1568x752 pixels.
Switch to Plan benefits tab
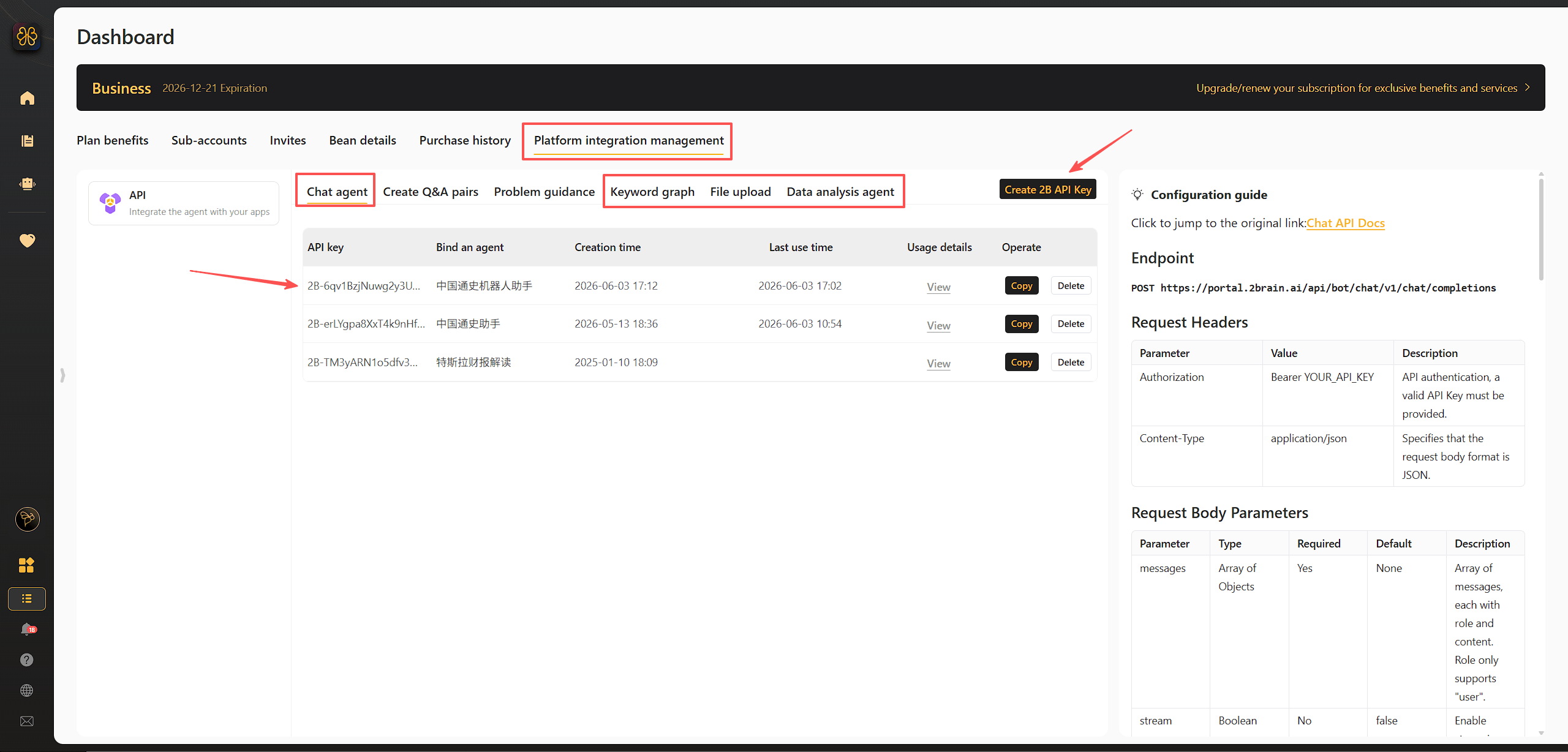(113, 140)
